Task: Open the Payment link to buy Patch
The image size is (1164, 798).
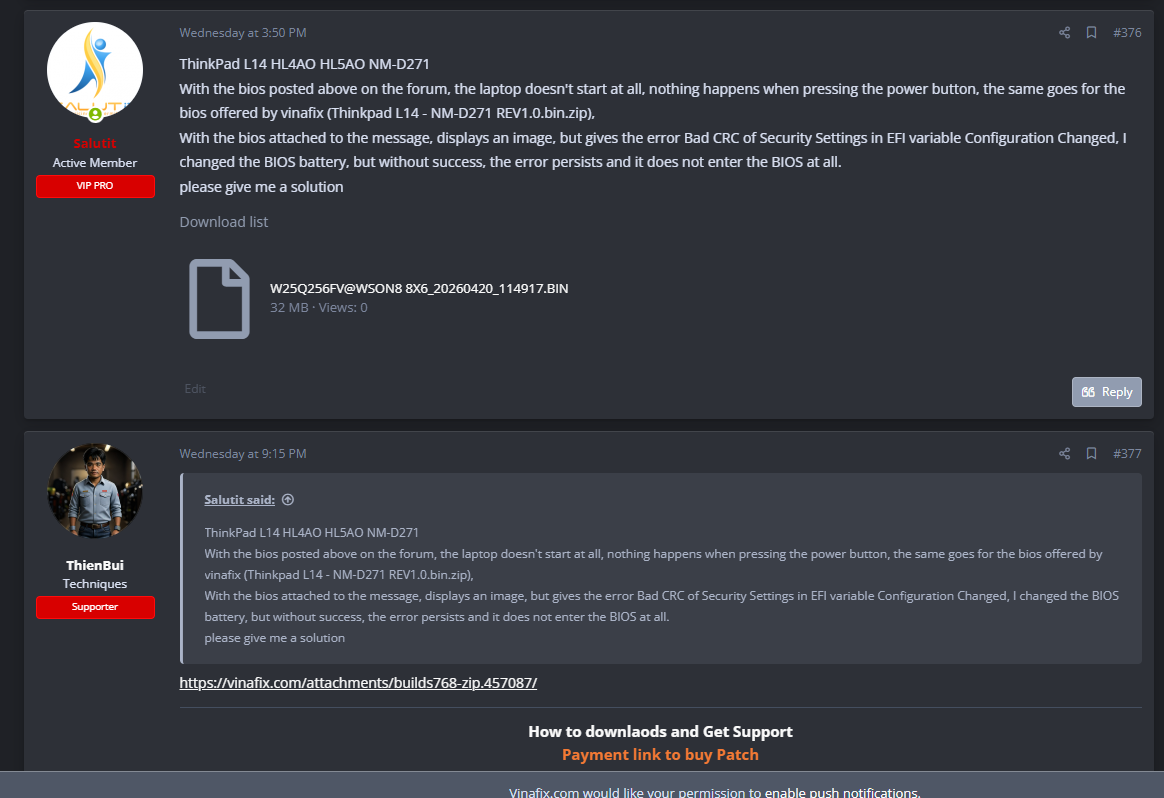Action: click(660, 754)
